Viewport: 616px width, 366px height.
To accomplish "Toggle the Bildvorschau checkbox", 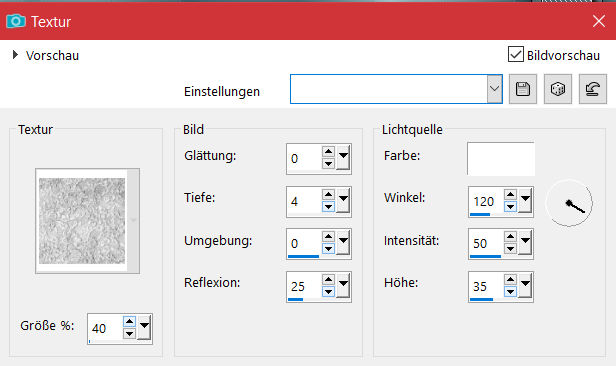I will click(x=515, y=54).
